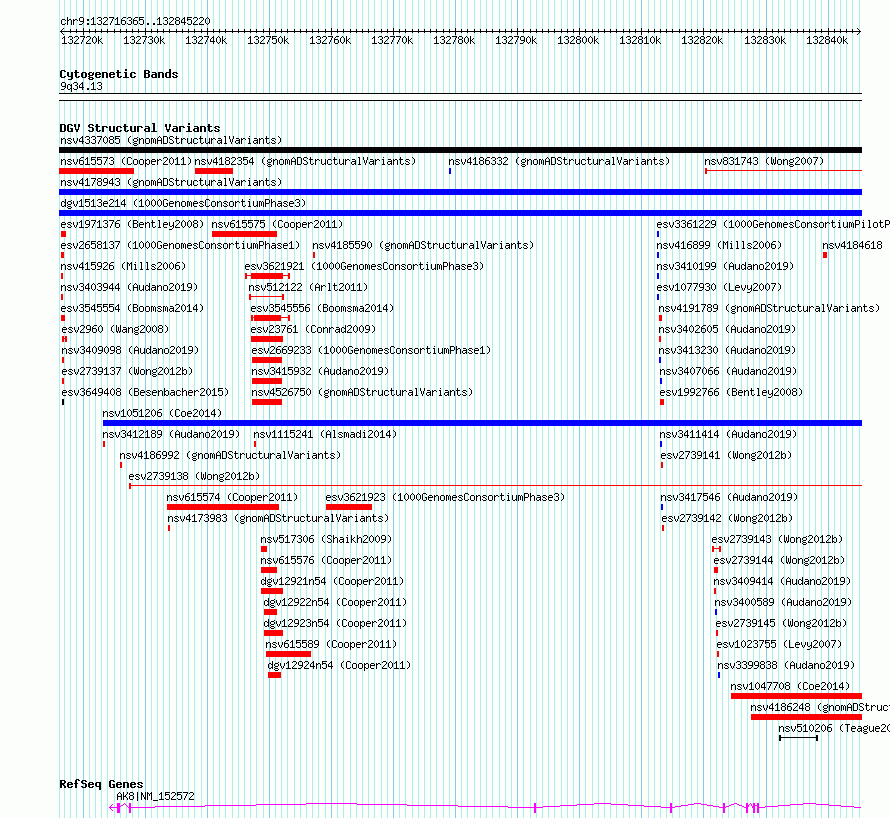890x818 pixels.
Task: Click variant label nsv4178943
Action: click(171, 182)
